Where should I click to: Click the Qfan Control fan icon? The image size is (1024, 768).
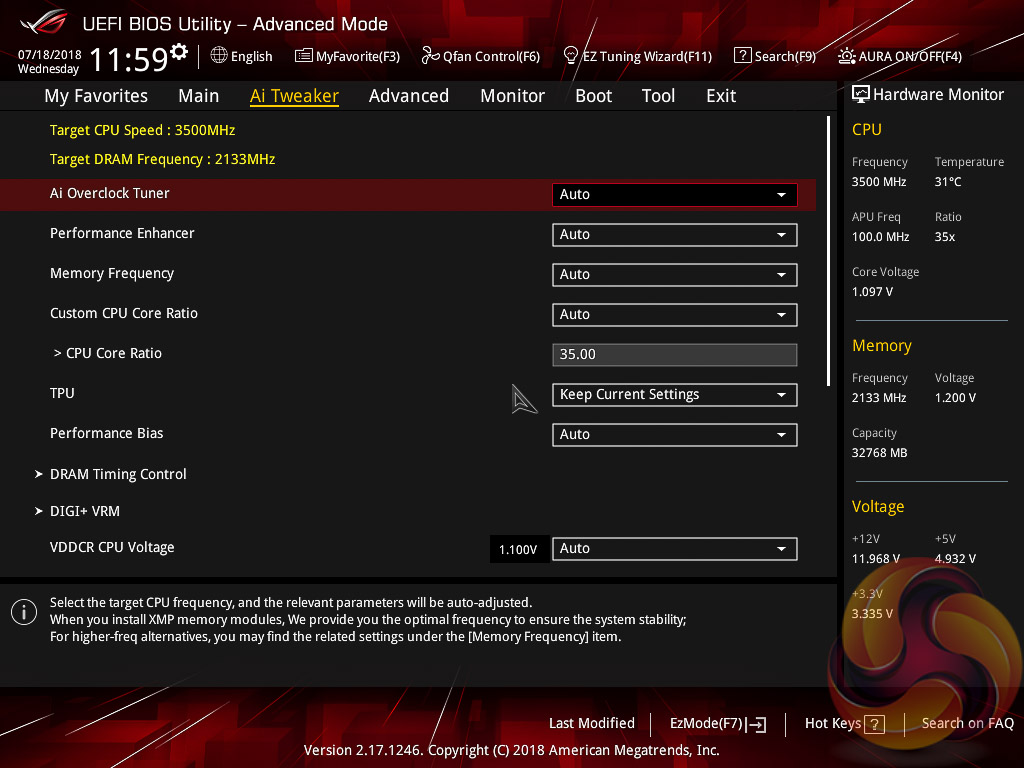coord(430,56)
